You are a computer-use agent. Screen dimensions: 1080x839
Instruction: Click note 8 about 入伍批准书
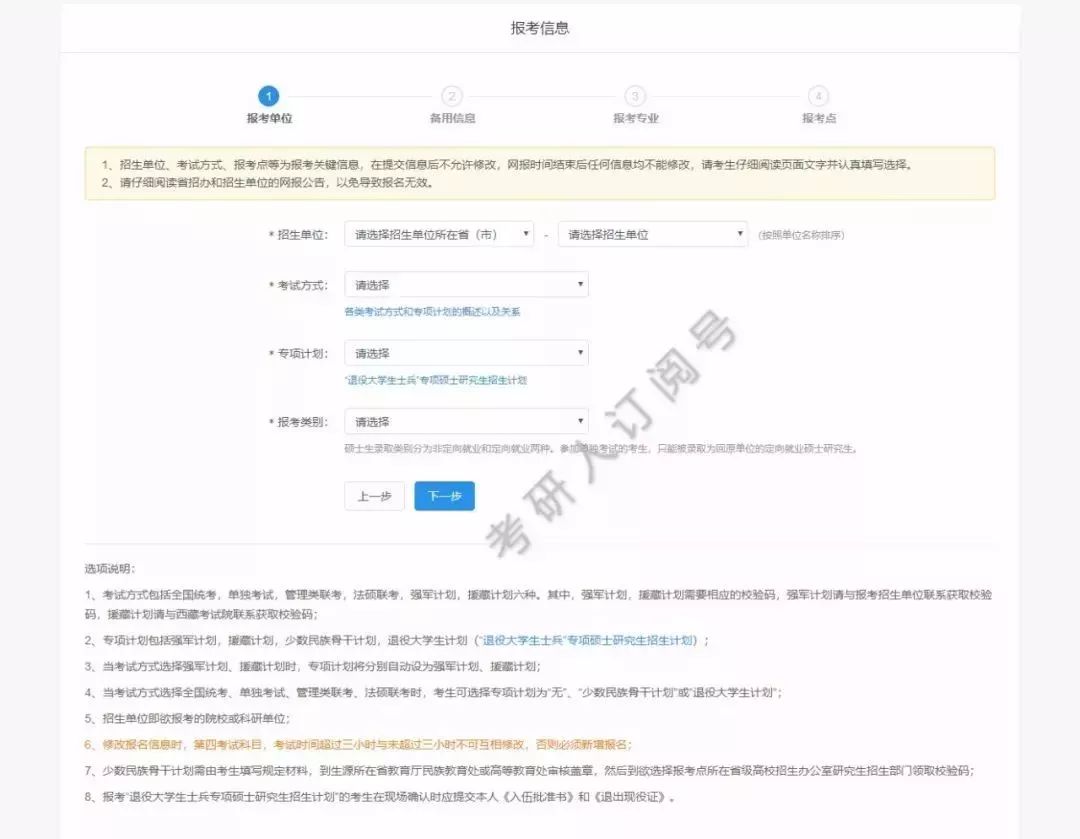[x=380, y=797]
